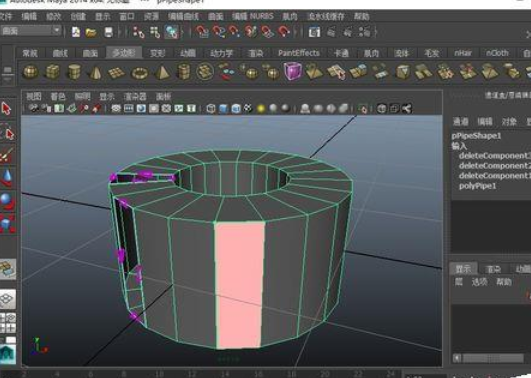Viewport: 531px width, 378px height.
Task: Create a polygon plane from the shelf
Action: [x=116, y=72]
